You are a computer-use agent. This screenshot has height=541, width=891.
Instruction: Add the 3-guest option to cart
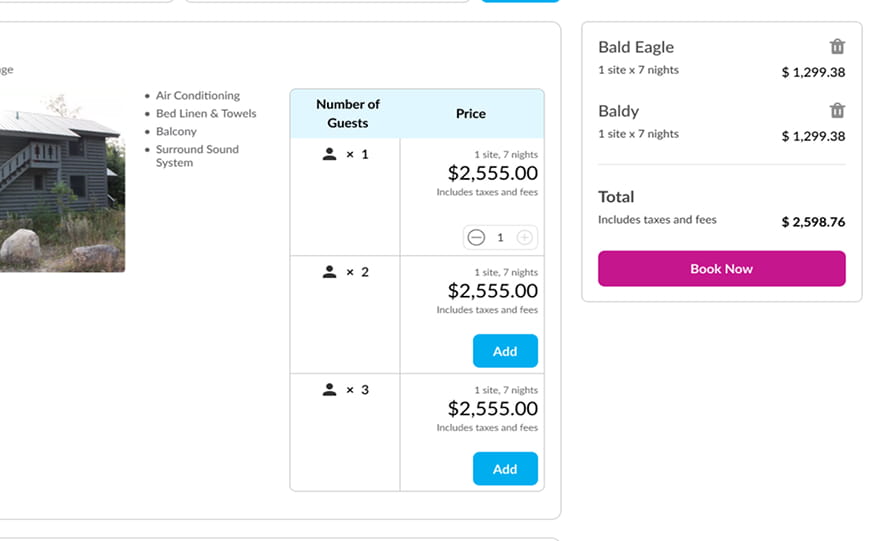[x=505, y=469]
